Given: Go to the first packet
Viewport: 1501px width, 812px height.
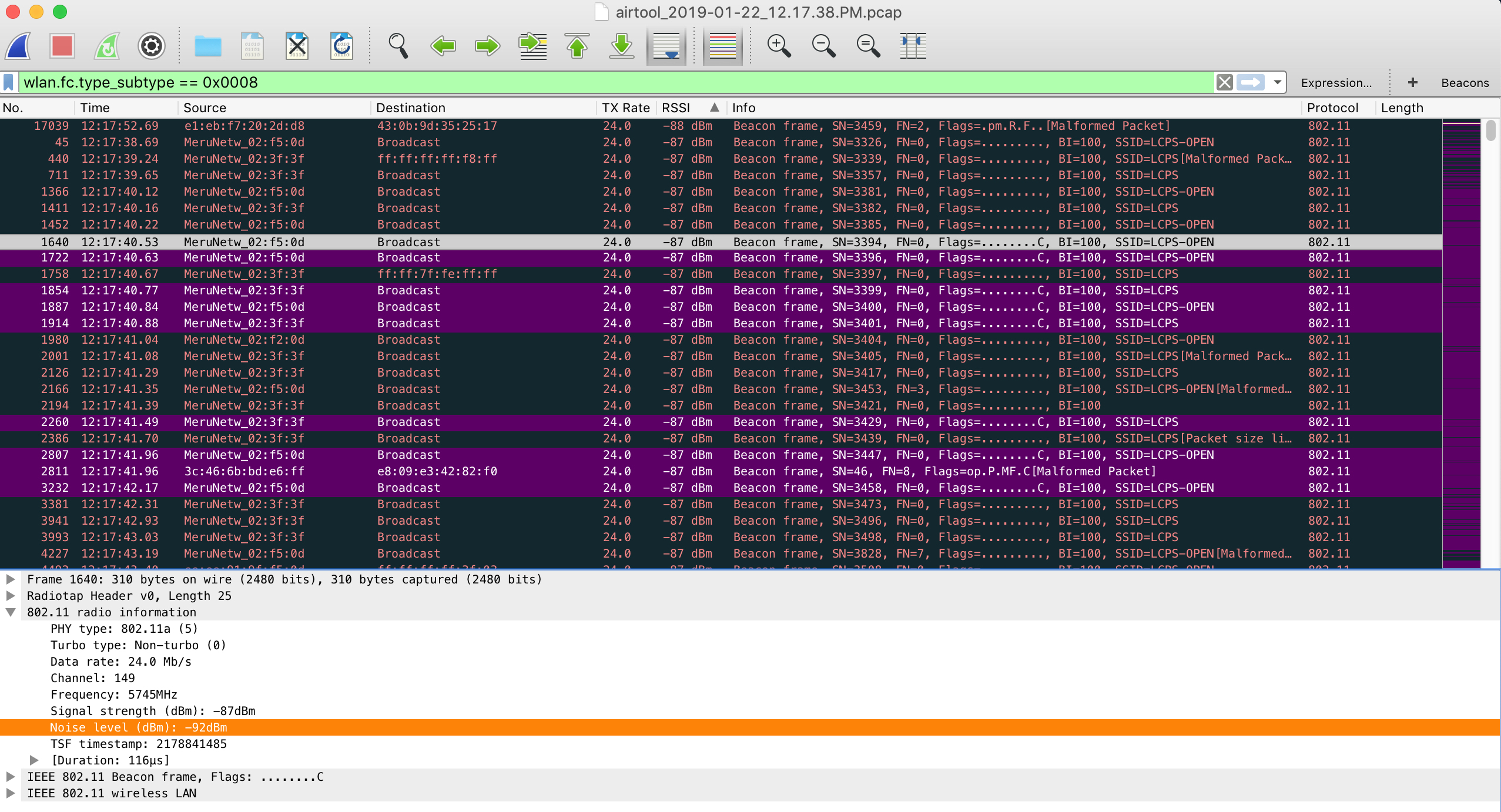Looking at the screenshot, I should click(x=577, y=46).
